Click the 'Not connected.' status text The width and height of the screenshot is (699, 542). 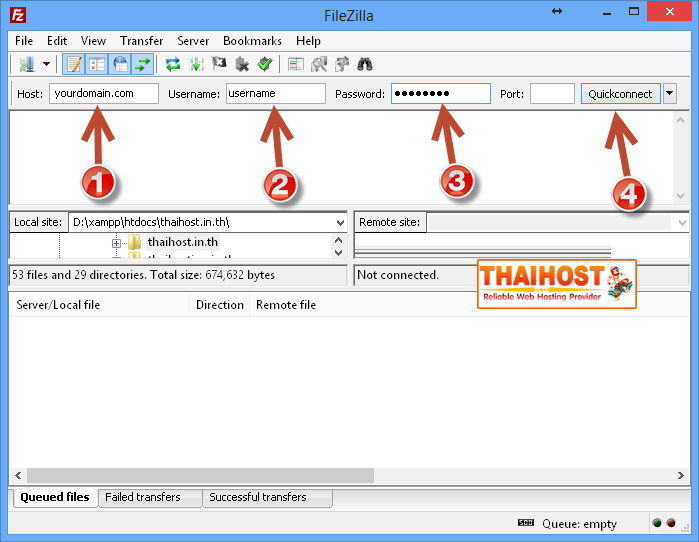(x=398, y=275)
